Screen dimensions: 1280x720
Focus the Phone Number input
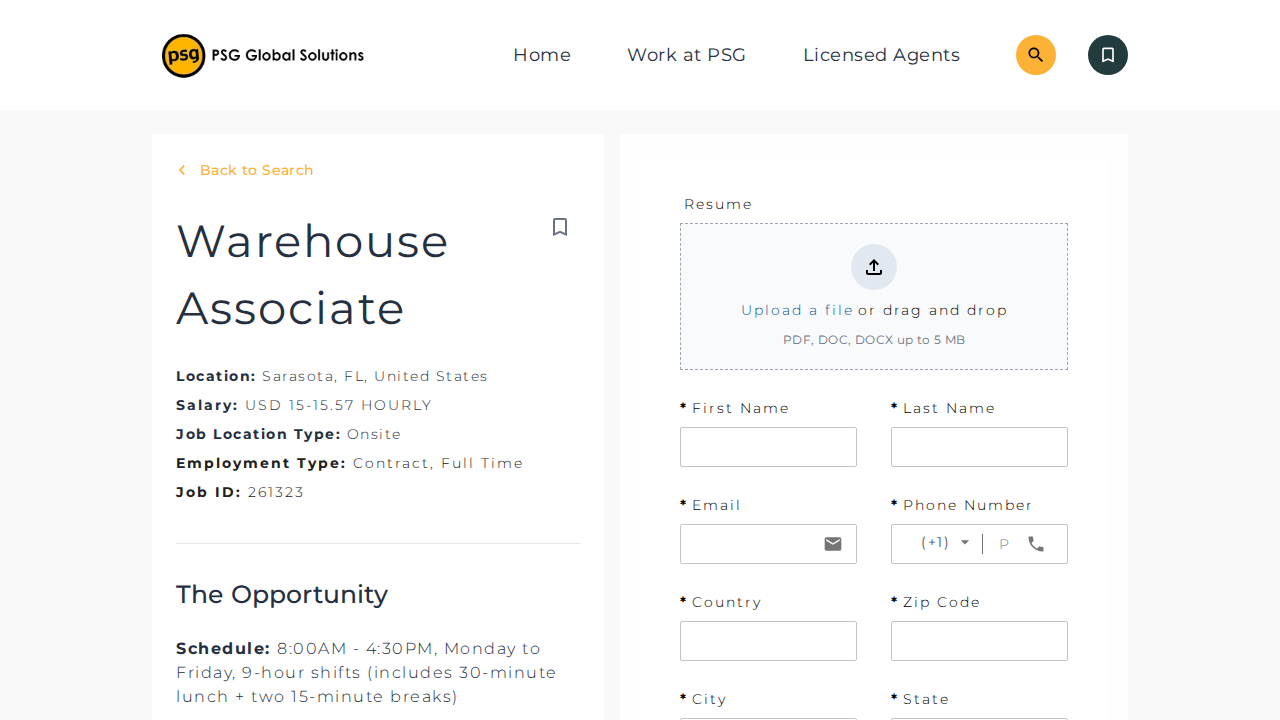point(1004,544)
